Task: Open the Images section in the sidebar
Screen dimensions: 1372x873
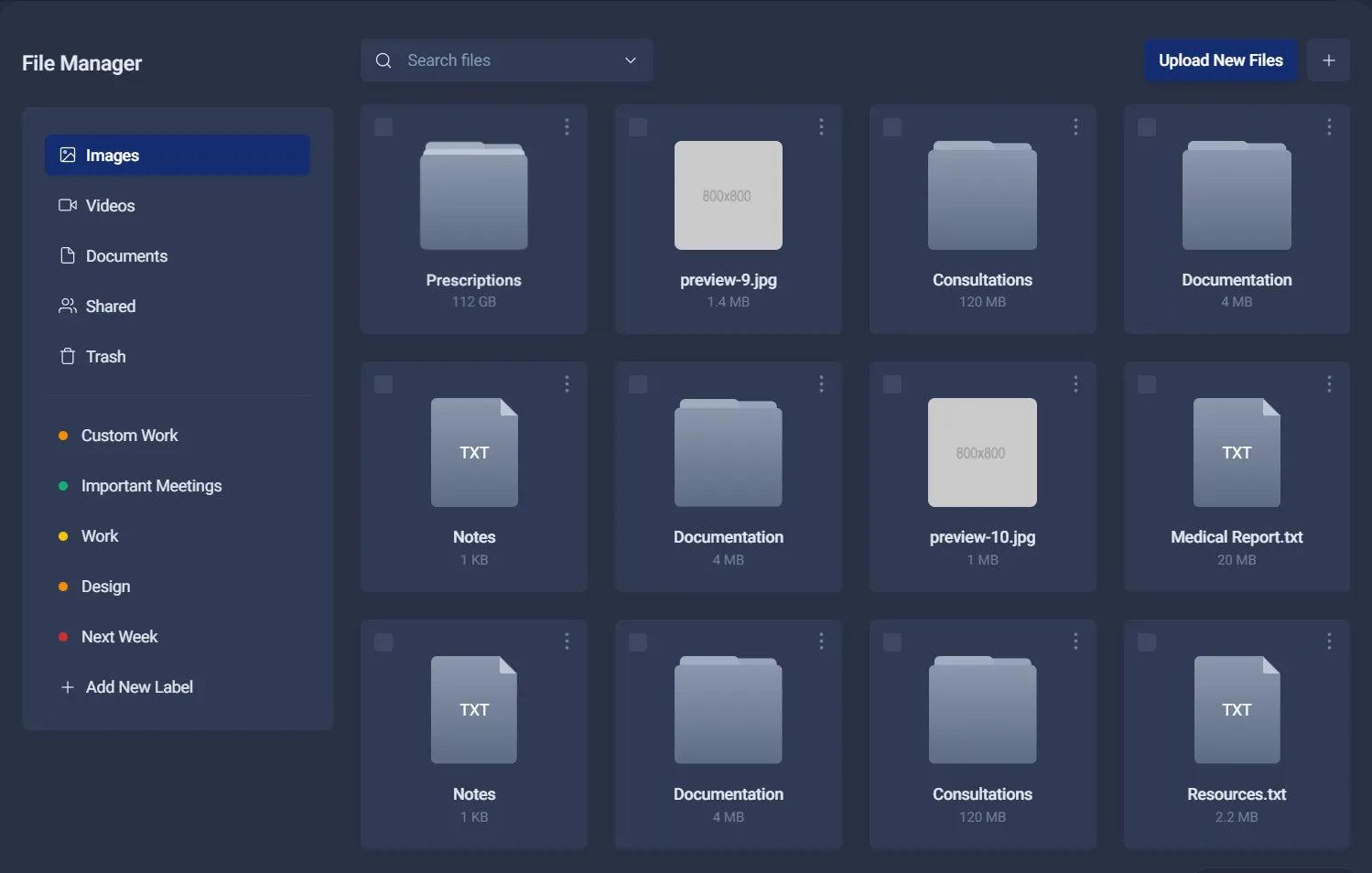Action: pos(178,156)
